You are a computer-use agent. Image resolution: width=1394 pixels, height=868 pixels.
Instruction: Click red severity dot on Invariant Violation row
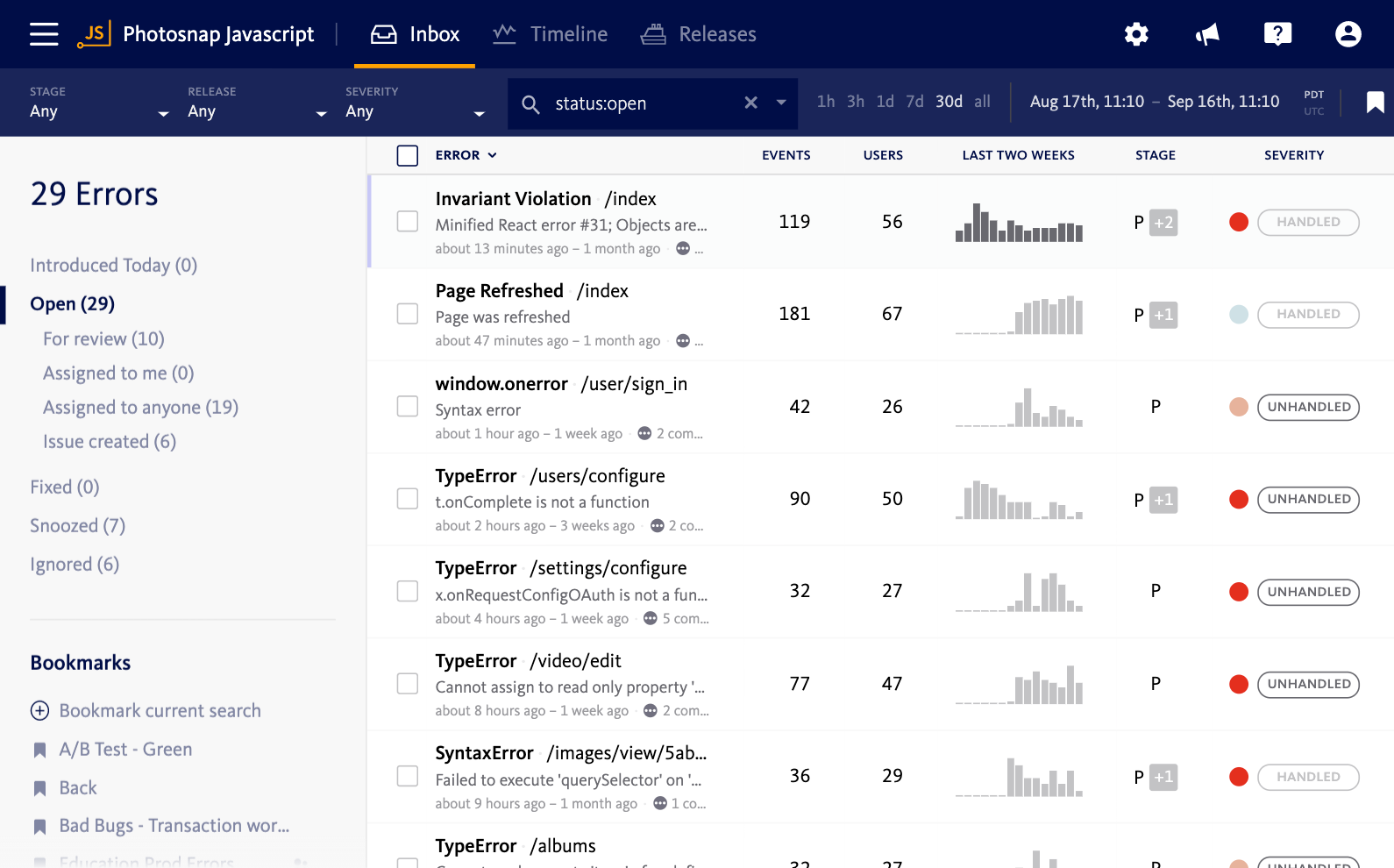point(1239,223)
